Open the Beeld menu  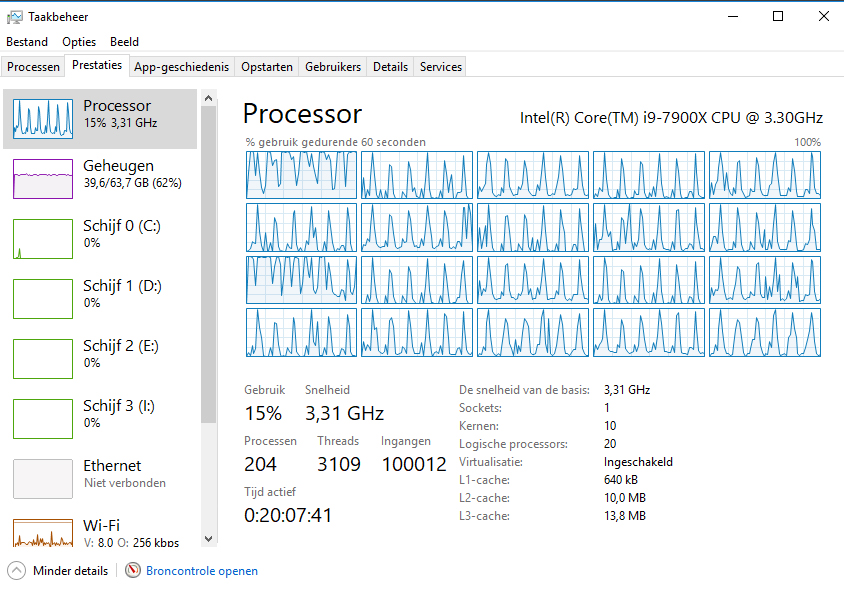point(124,42)
